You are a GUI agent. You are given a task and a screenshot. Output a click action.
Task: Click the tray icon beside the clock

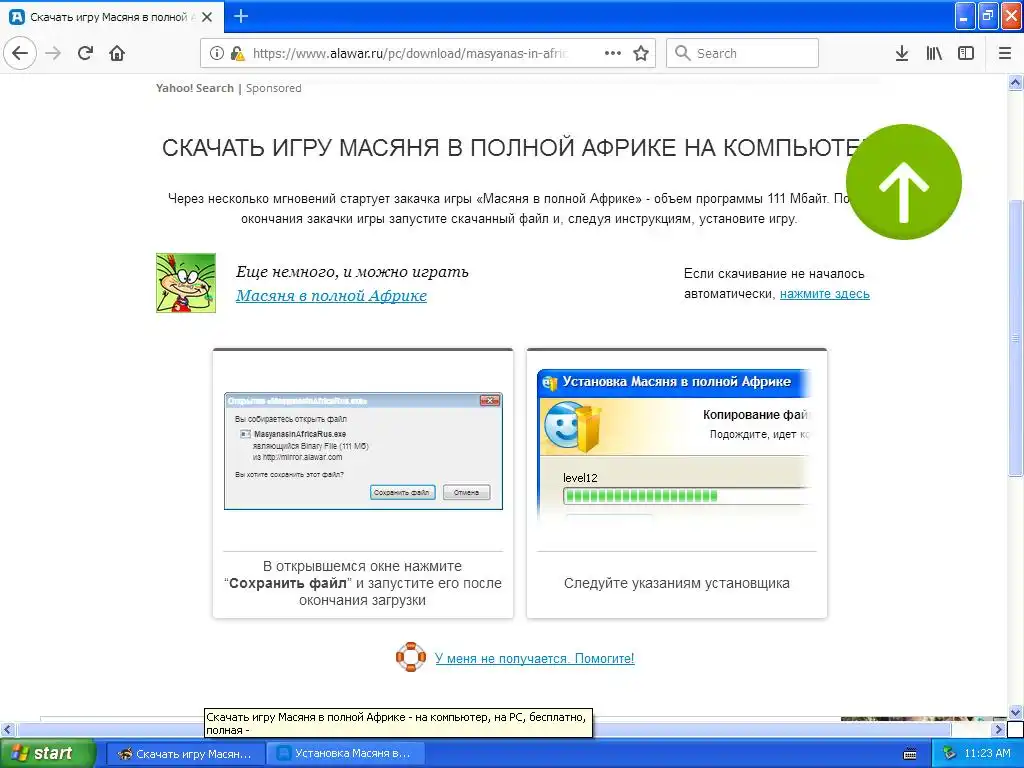click(x=950, y=754)
